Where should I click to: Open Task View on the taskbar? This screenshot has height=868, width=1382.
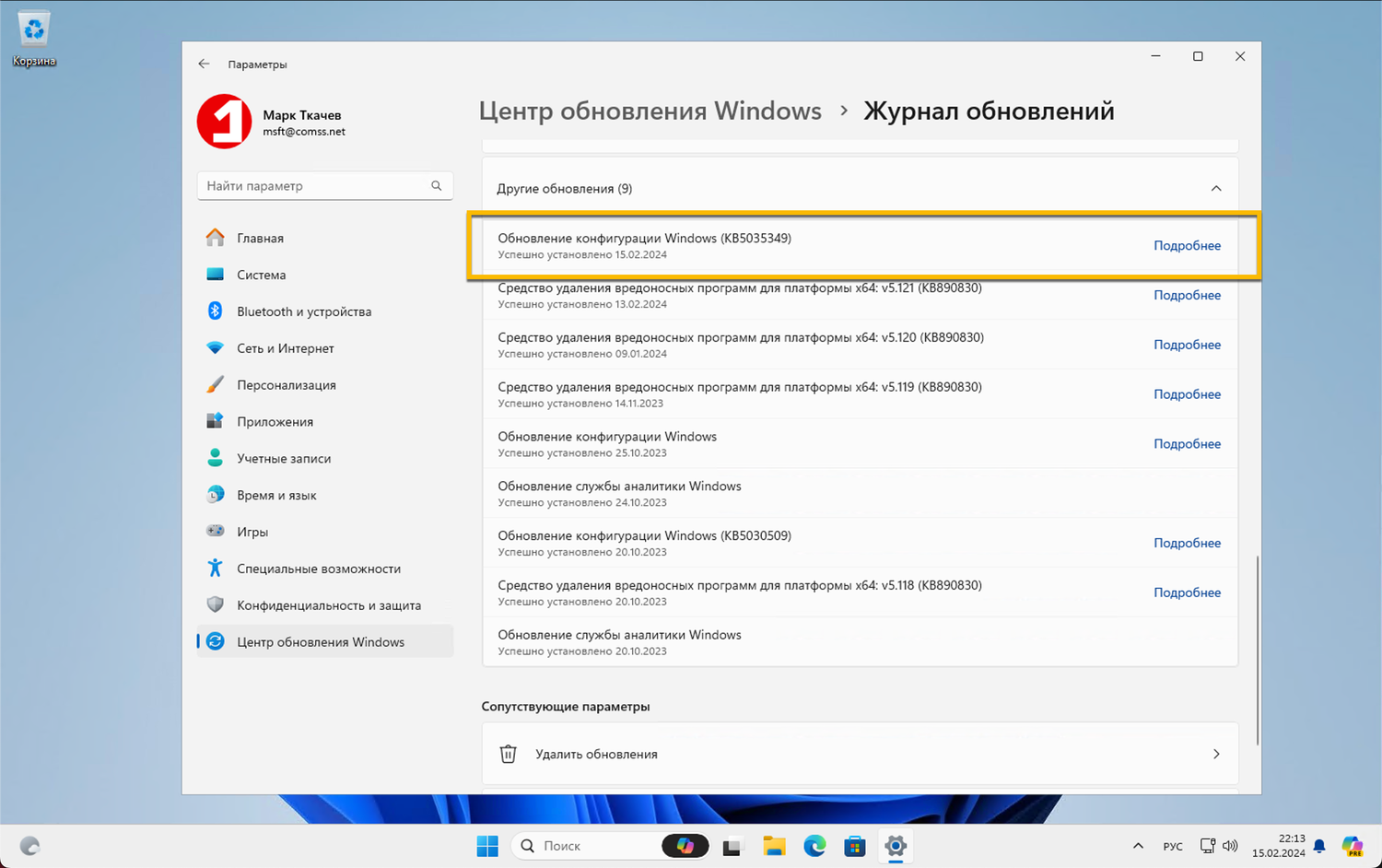732,846
